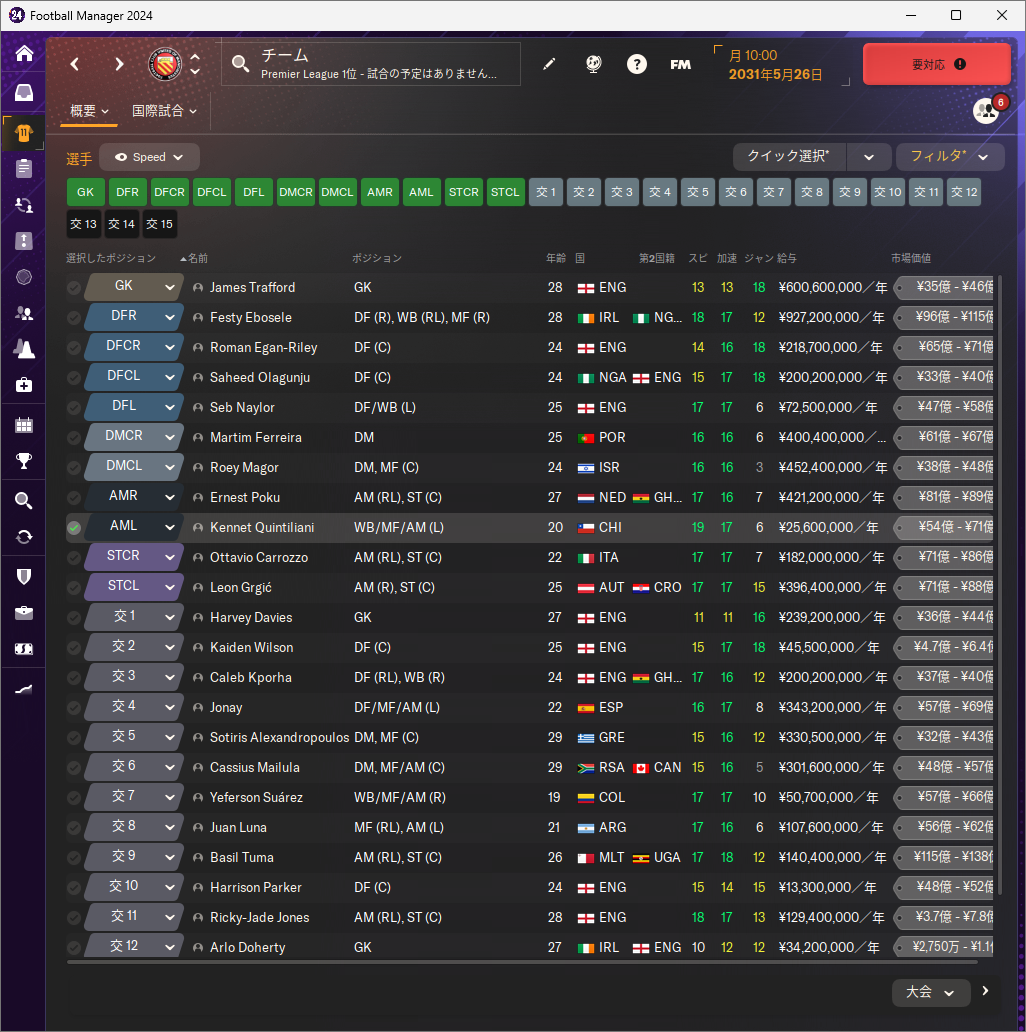Sort by the 市場価値 column header
The width and height of the screenshot is (1026, 1032).
(911, 258)
